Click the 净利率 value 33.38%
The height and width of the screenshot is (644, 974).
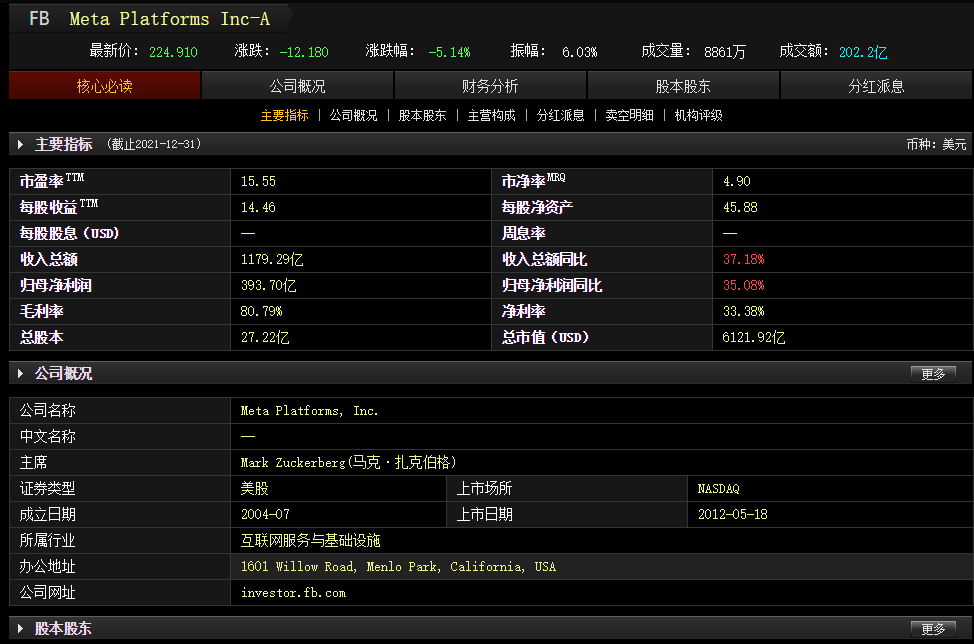click(x=744, y=311)
